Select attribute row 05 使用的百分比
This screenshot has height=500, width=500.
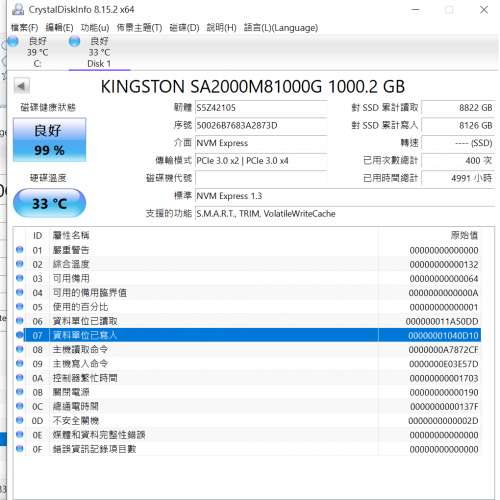click(x=247, y=307)
